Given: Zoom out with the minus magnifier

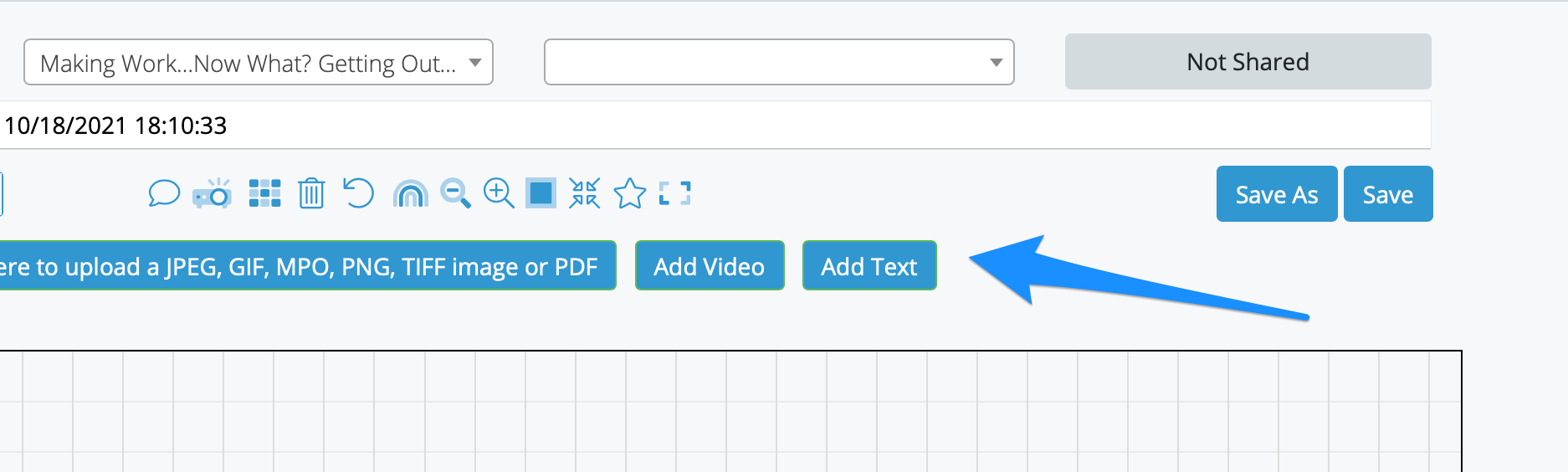Looking at the screenshot, I should (456, 193).
